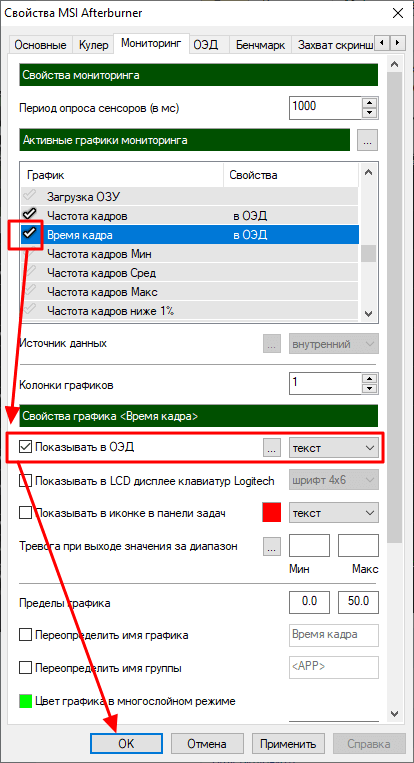Click the ellipsis button beside active monitoring graphs
This screenshot has width=414, height=763.
[x=368, y=141]
